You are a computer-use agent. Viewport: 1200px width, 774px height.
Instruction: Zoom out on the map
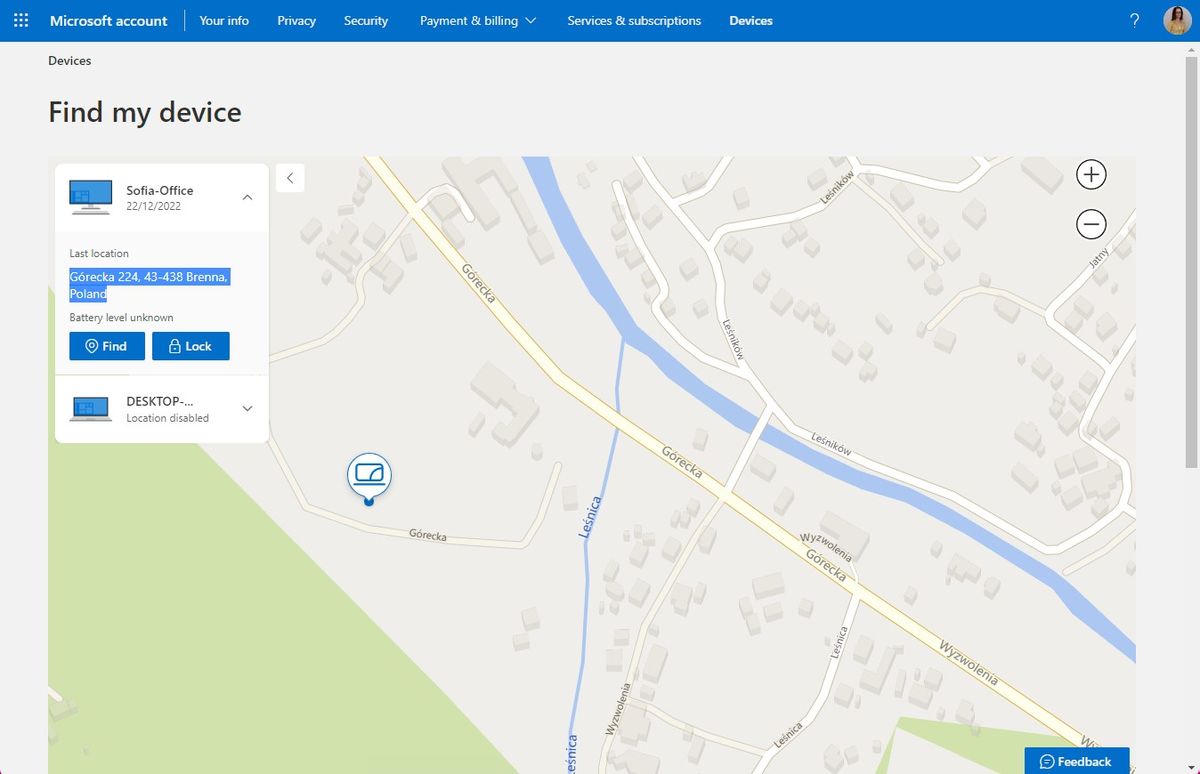coord(1090,224)
